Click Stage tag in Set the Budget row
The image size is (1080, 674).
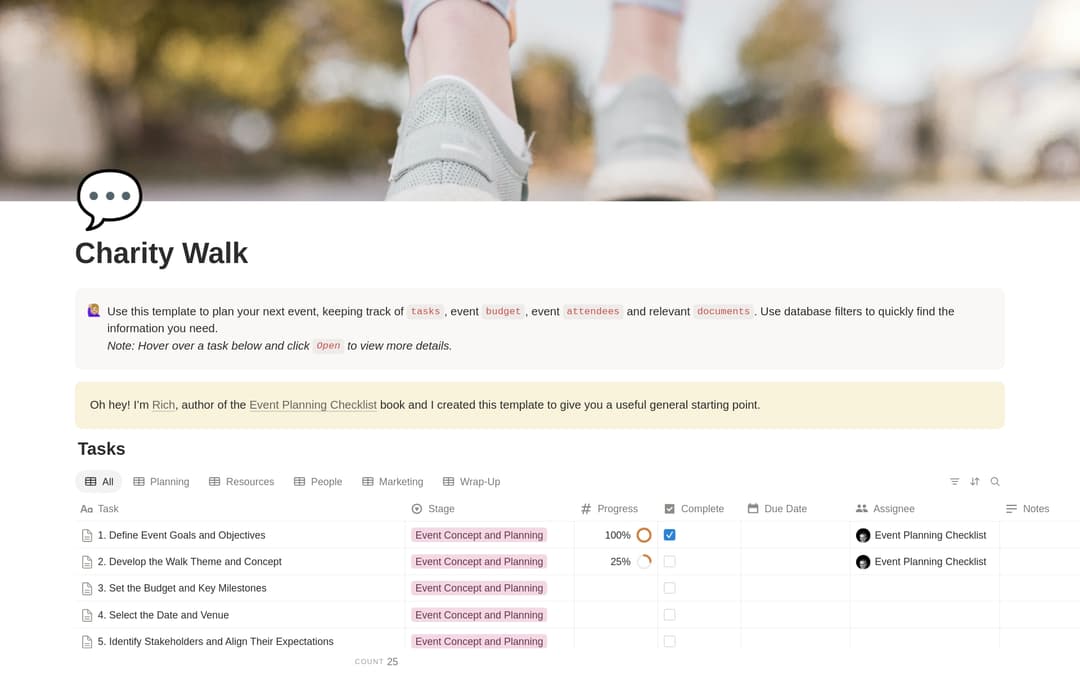(479, 588)
